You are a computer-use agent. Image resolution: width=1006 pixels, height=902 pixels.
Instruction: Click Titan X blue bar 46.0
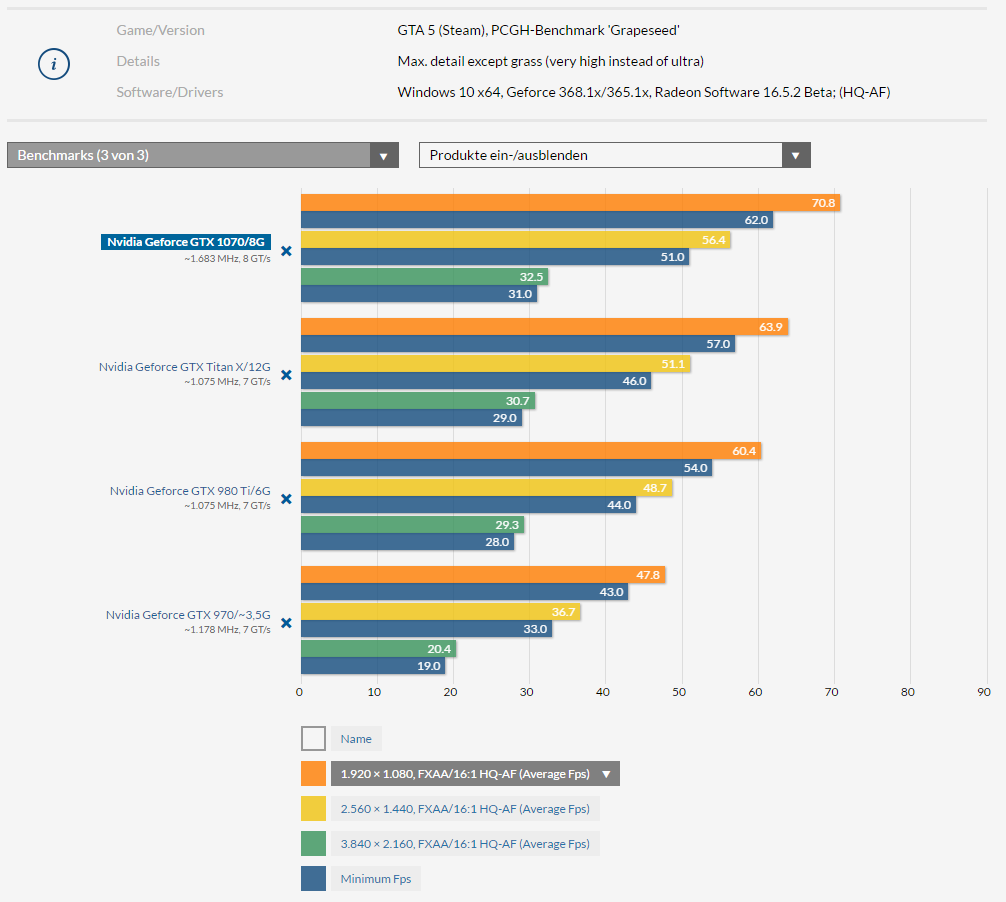click(476, 381)
